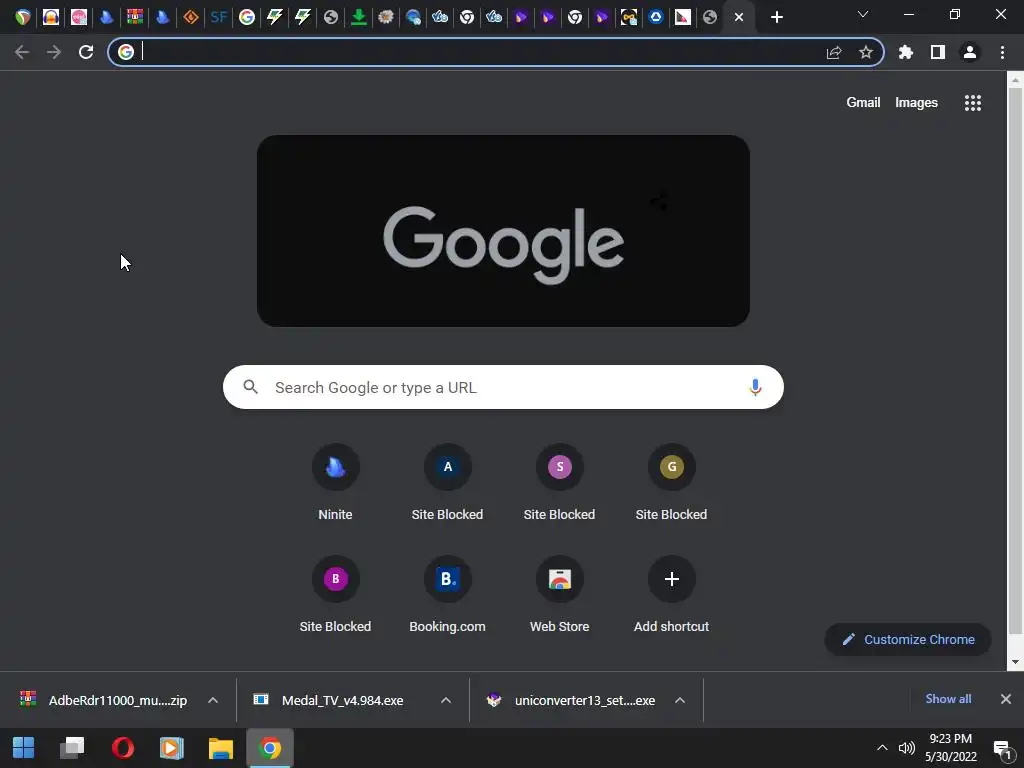1024x768 pixels.
Task: Click the share this page icon
Action: [834, 52]
